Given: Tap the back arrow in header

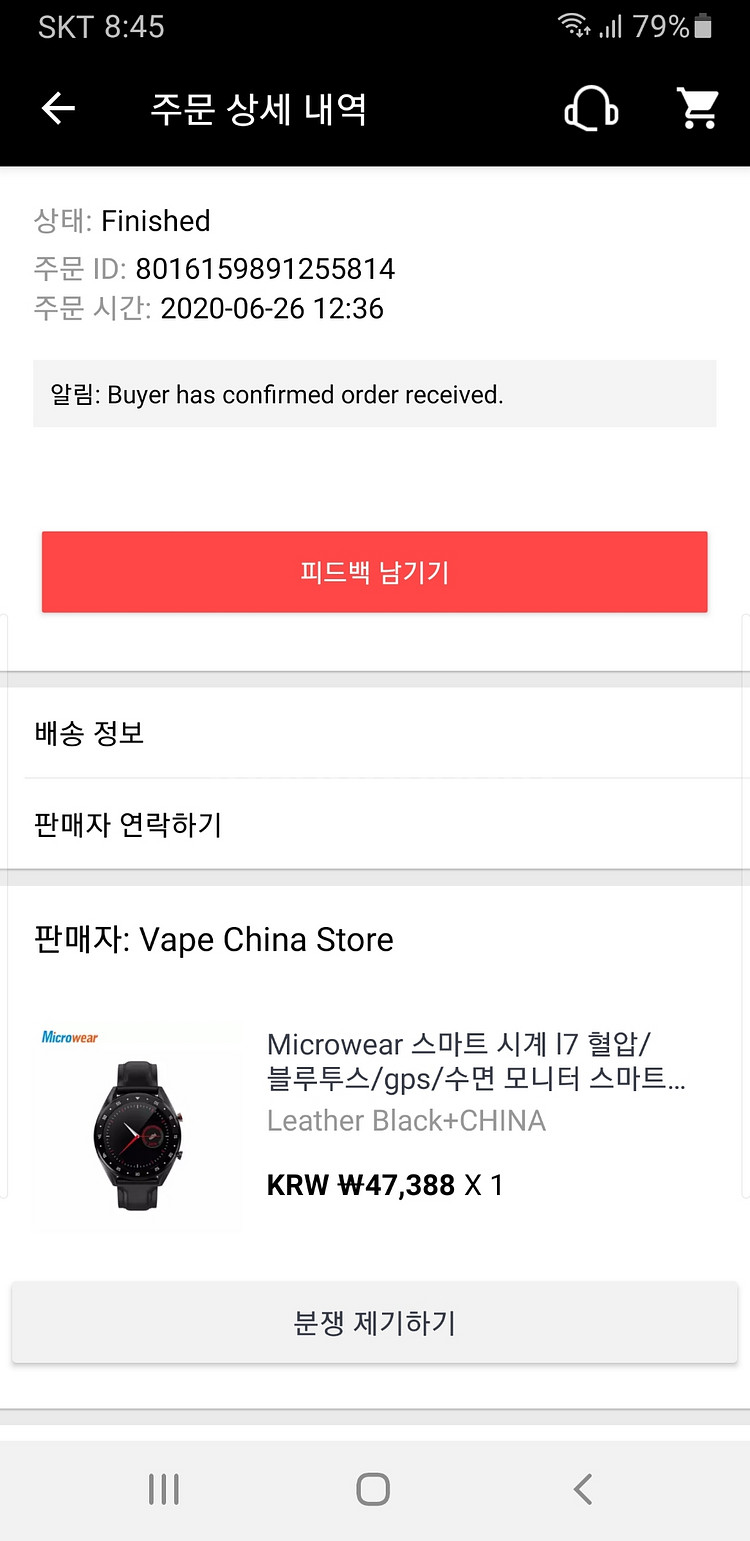Looking at the screenshot, I should pyautogui.click(x=58, y=108).
